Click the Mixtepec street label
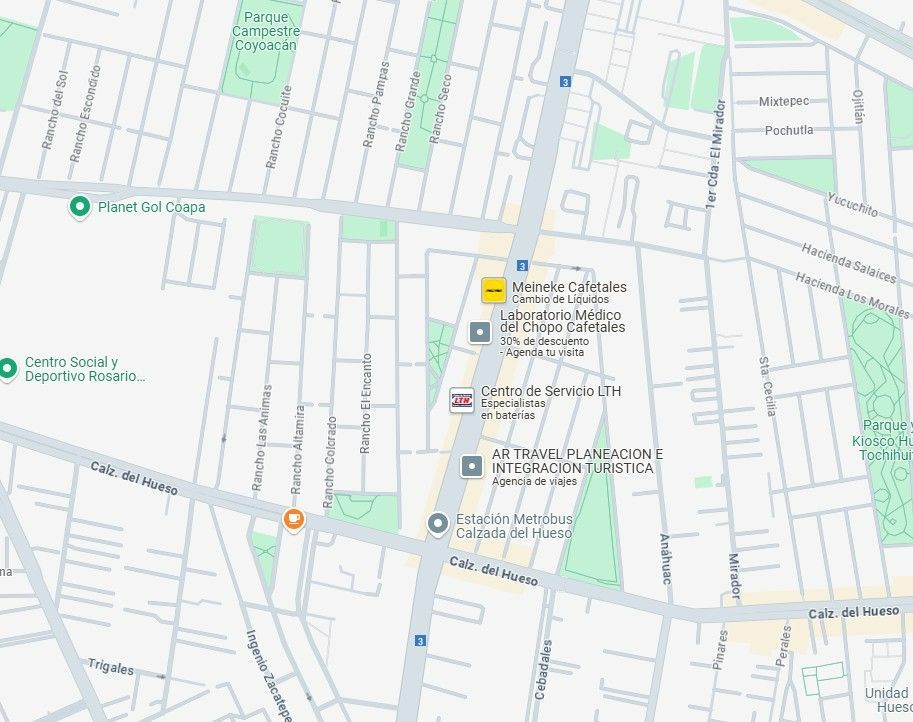 coord(784,101)
